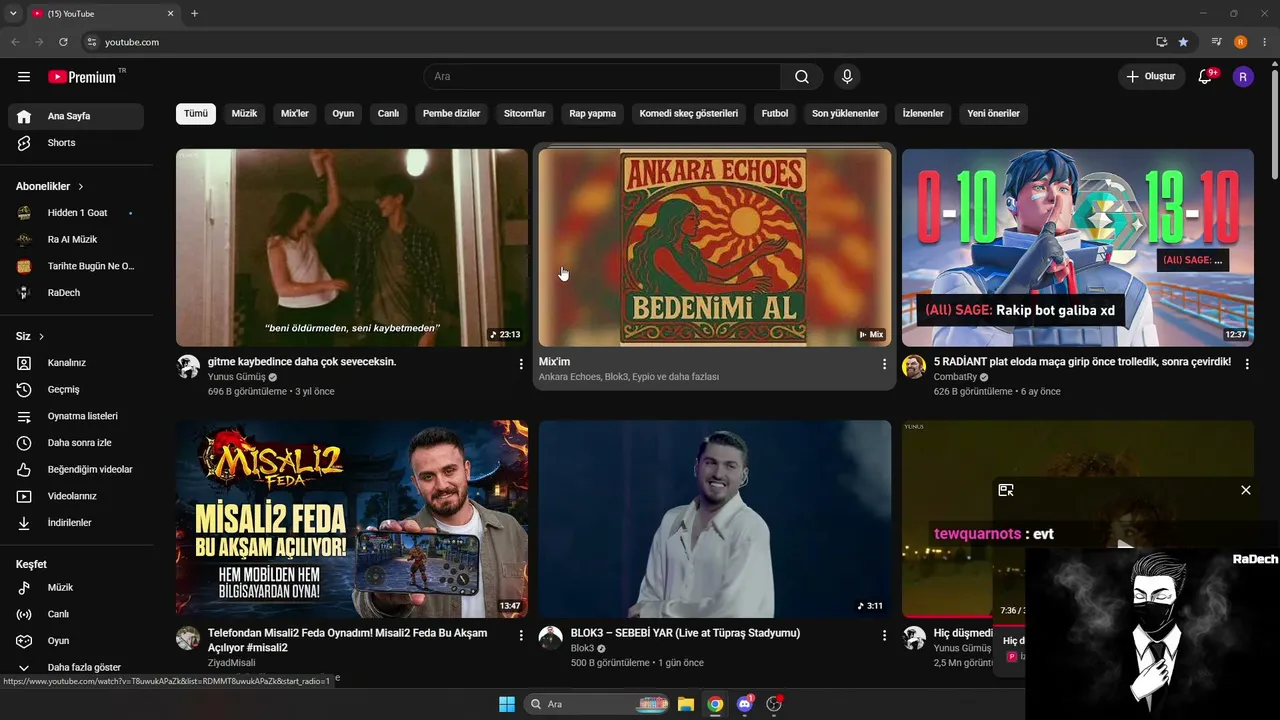The width and height of the screenshot is (1280, 720).
Task: Select the Tümü filter chip
Action: [196, 114]
